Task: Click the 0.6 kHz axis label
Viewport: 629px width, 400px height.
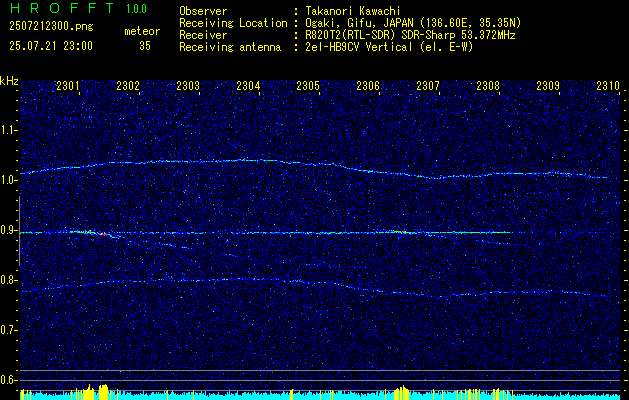Action: (9, 380)
